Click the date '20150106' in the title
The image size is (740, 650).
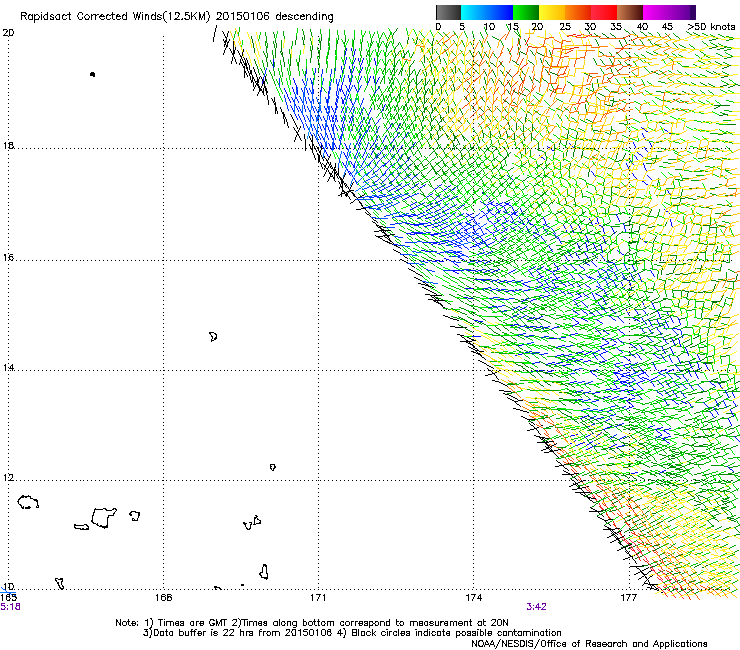coord(243,17)
